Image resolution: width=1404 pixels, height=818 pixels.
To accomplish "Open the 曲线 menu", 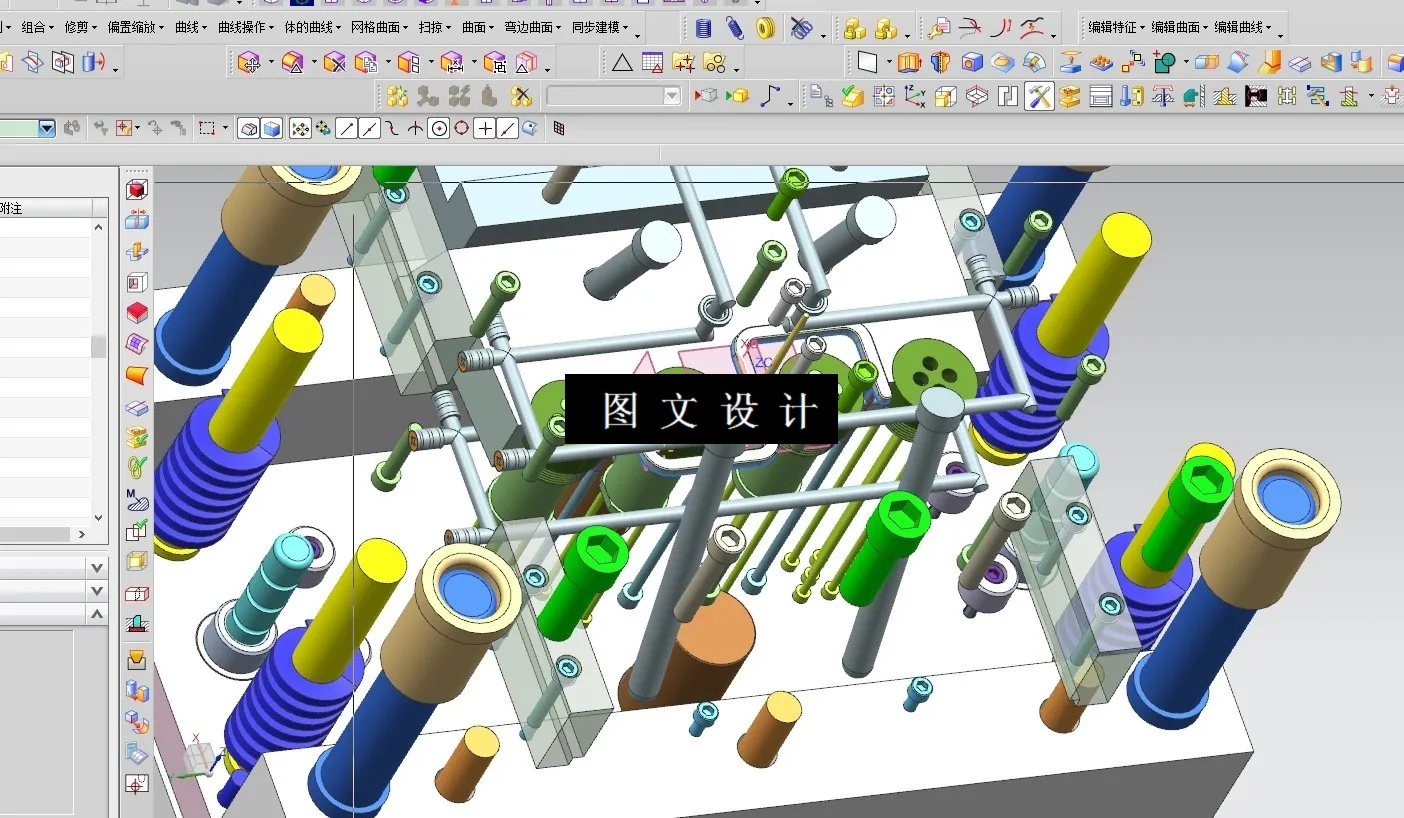I will click(x=185, y=27).
